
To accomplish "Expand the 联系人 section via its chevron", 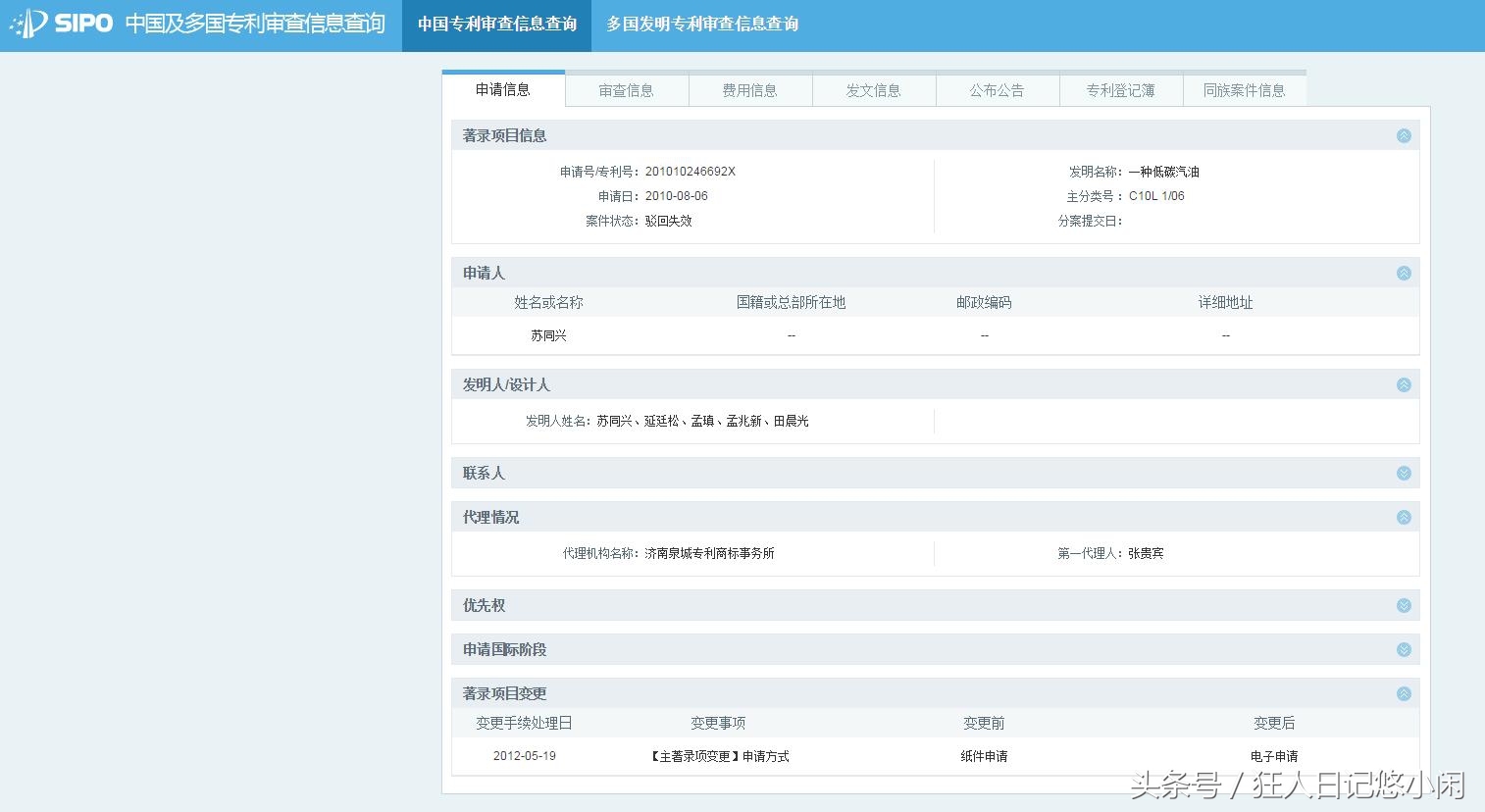I will click(1404, 473).
